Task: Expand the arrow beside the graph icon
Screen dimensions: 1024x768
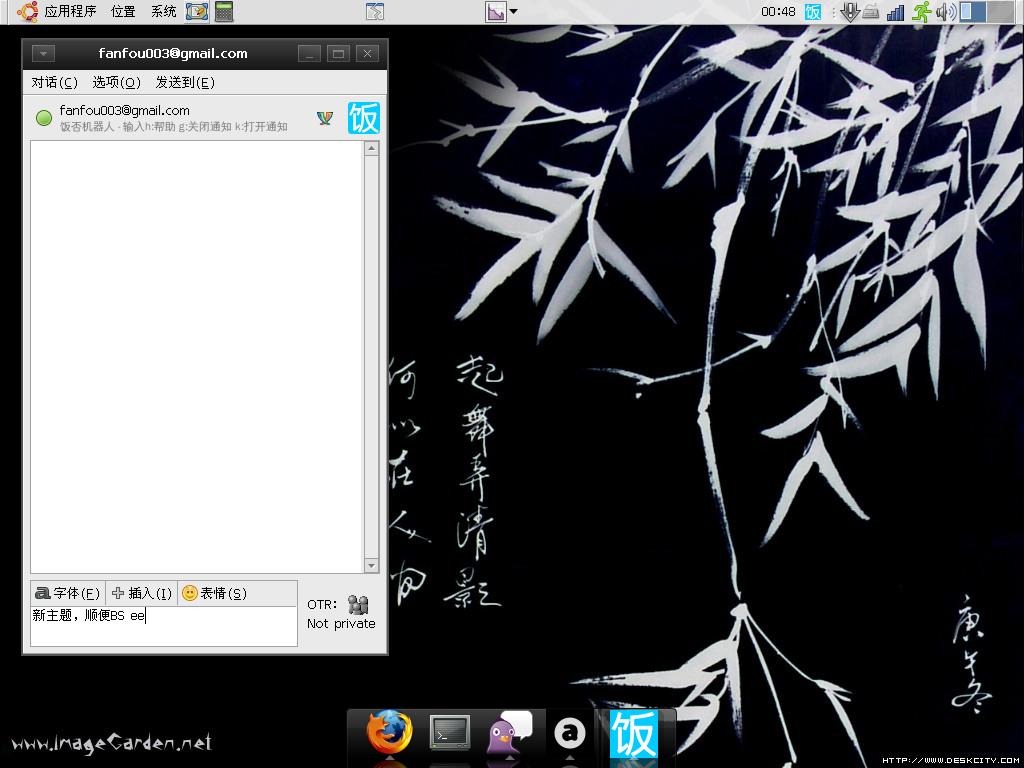Action: 513,12
